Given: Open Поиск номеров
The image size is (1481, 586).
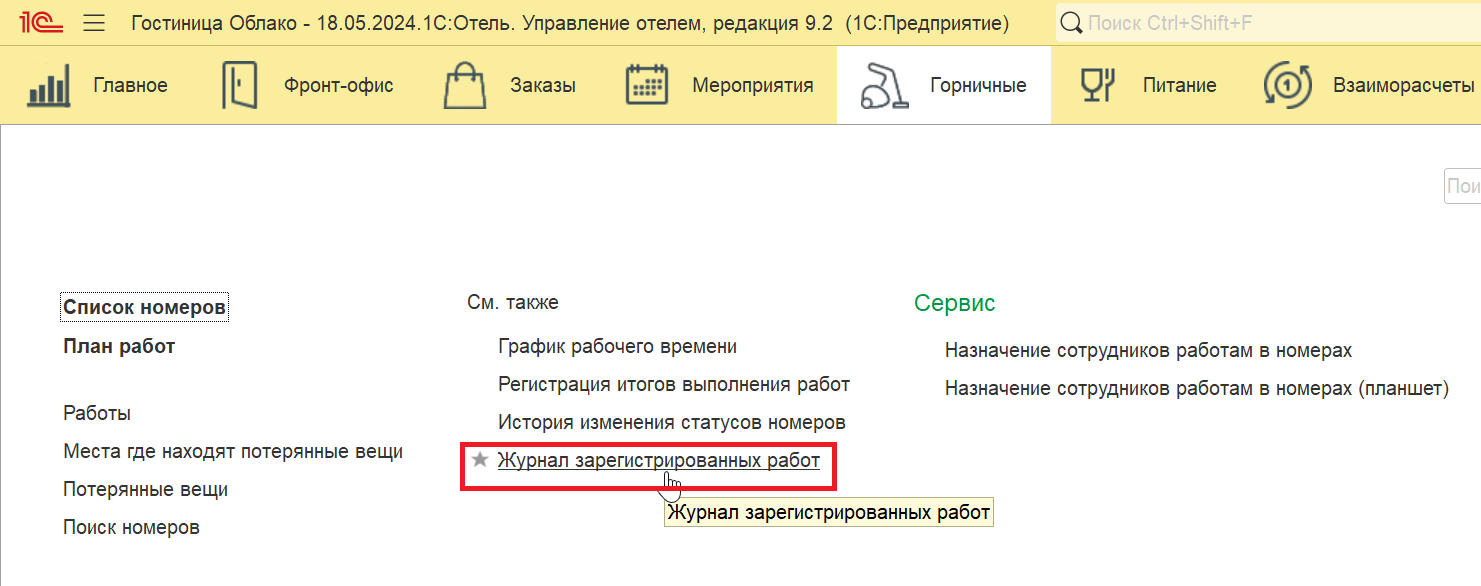Looking at the screenshot, I should pos(131,527).
